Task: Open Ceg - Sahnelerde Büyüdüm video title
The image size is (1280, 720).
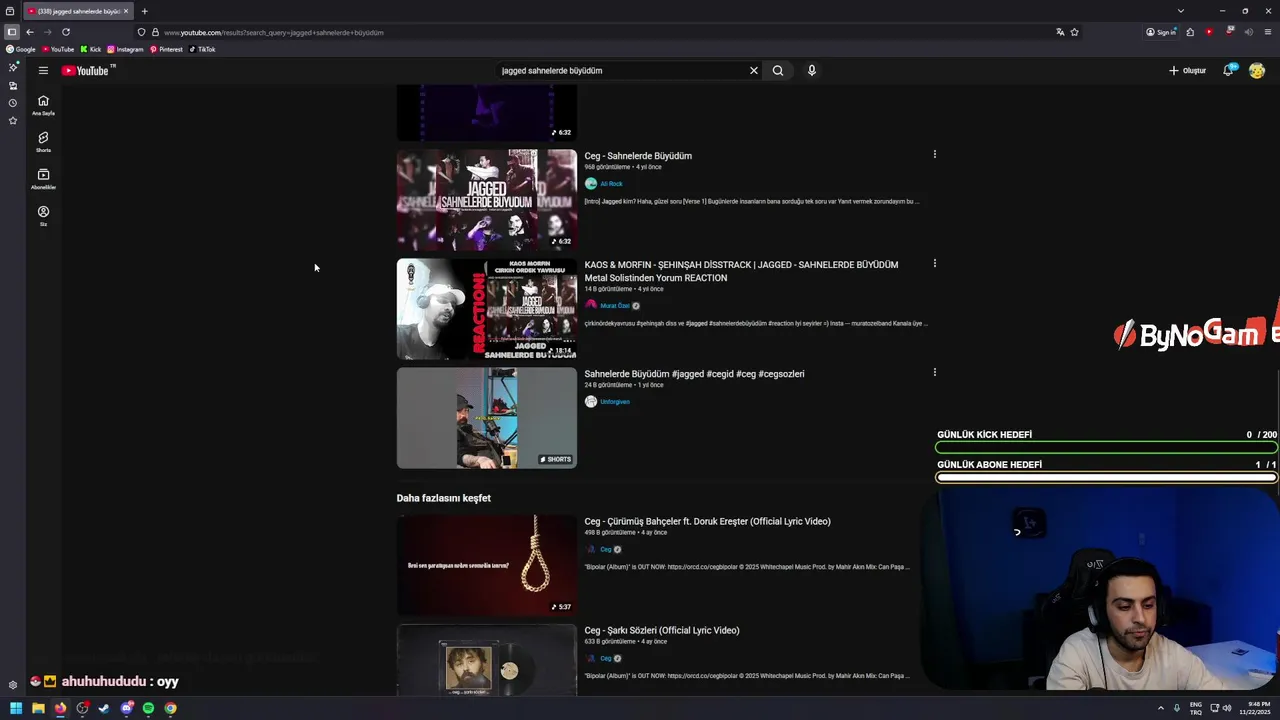Action: (x=638, y=156)
